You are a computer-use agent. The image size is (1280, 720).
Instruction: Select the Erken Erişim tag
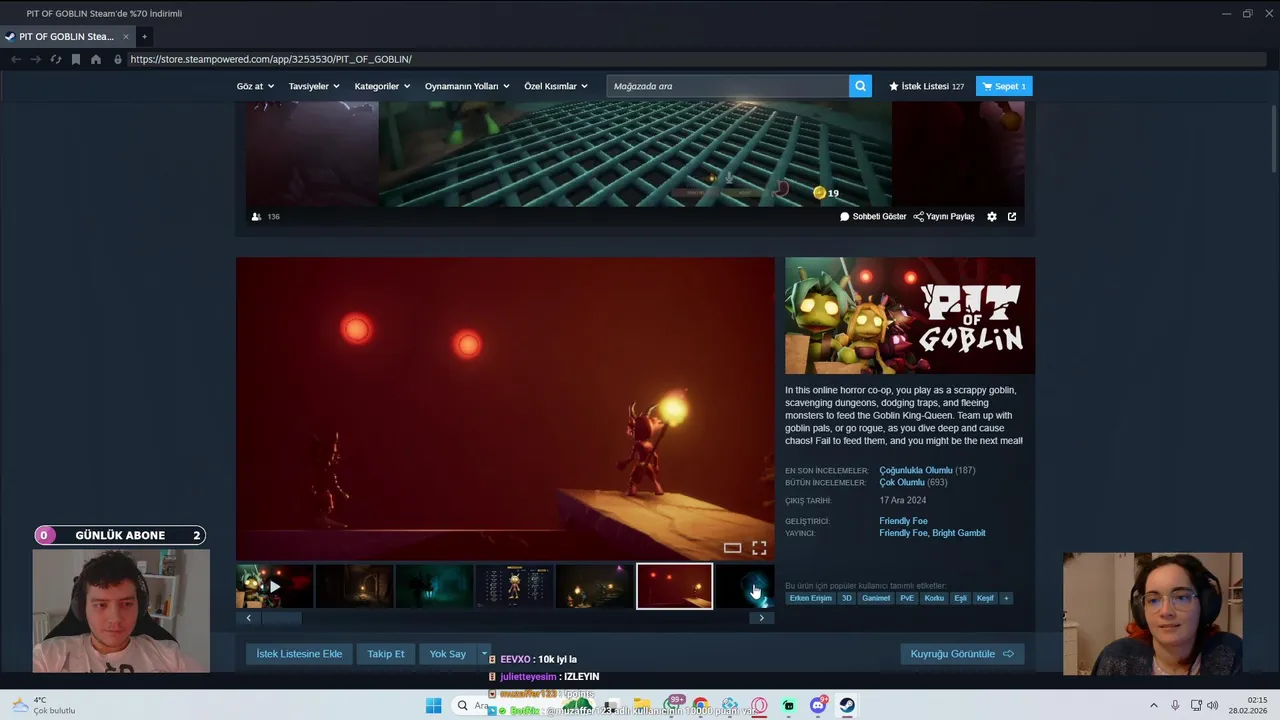point(810,598)
